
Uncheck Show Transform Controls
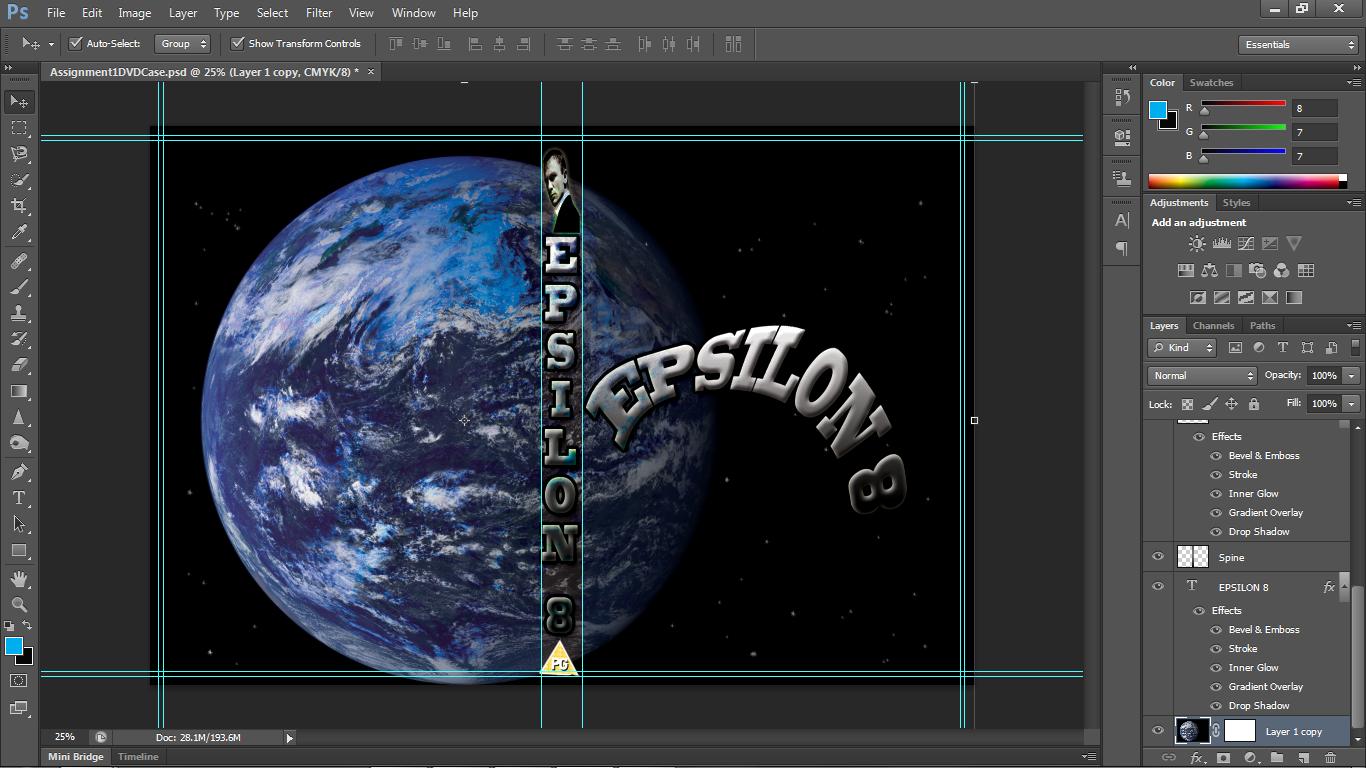[238, 43]
